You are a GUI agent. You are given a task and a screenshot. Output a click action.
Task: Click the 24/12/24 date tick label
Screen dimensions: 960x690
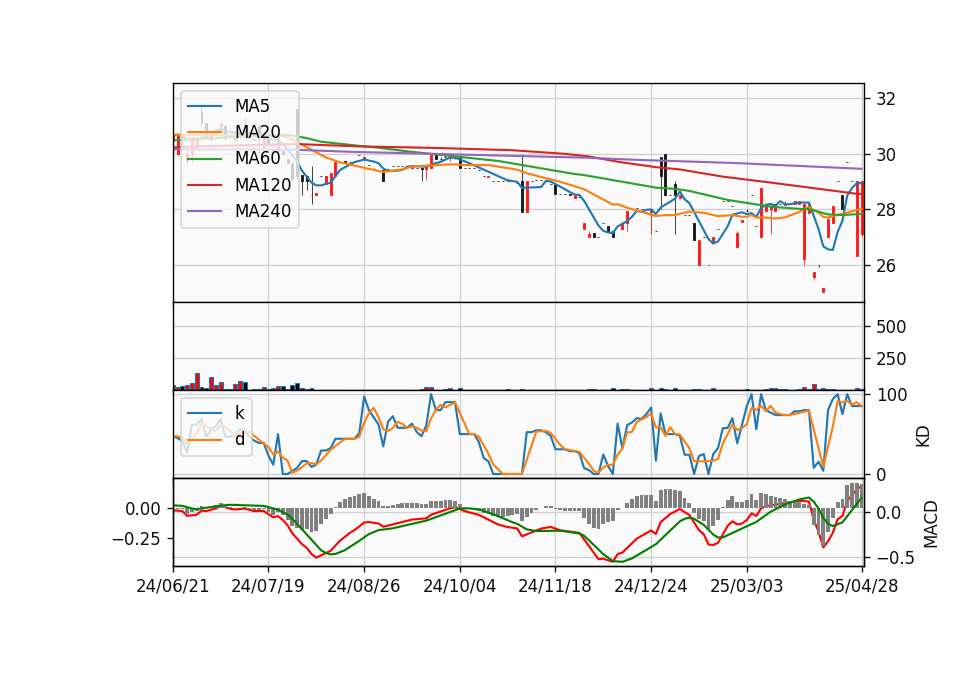651,586
